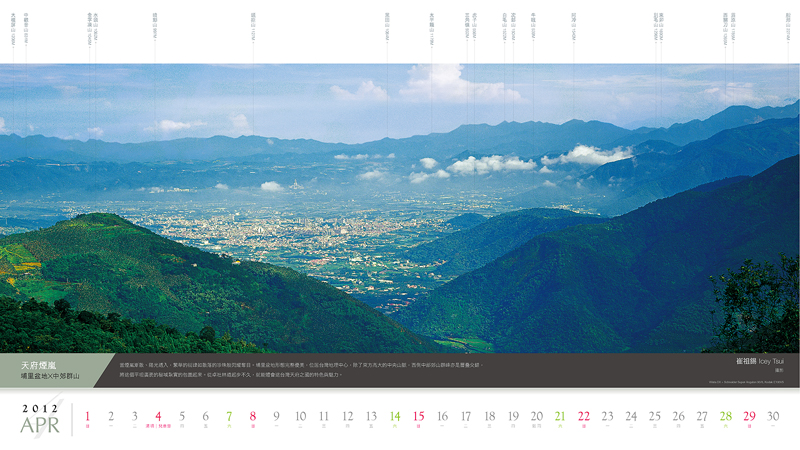
Task: Select date 27 on the calendar
Action: tap(702, 416)
